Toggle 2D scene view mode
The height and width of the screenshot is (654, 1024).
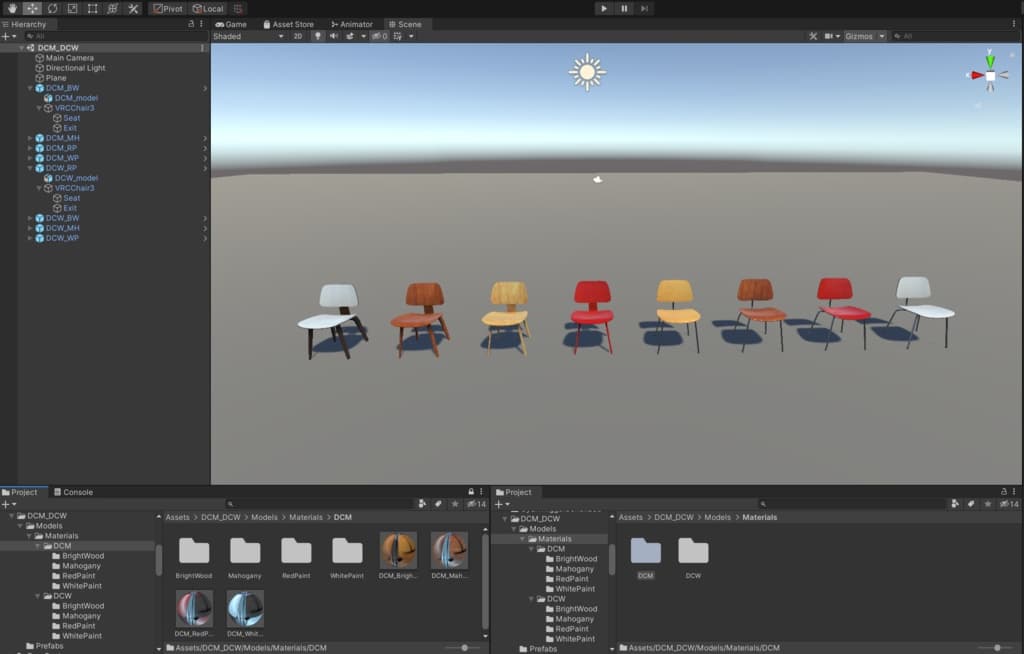click(298, 37)
